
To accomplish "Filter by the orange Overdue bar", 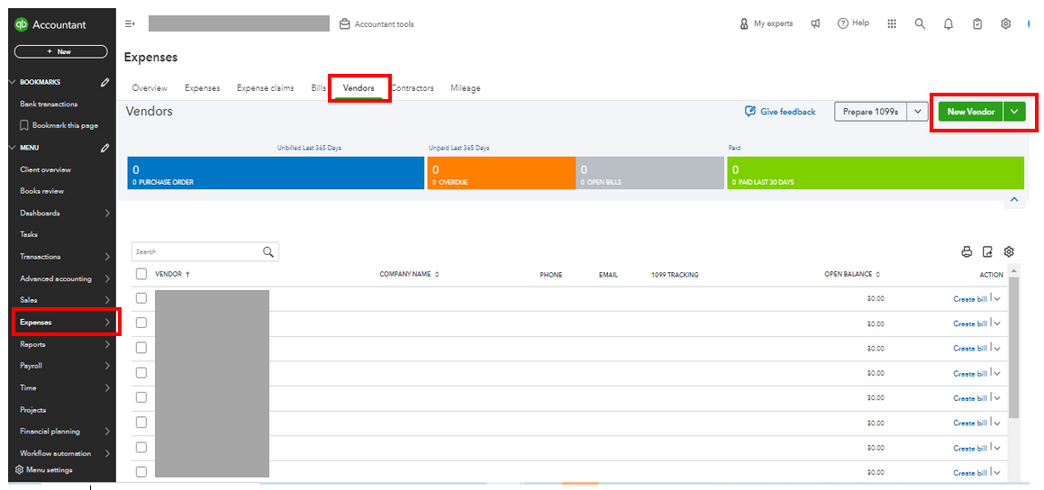I will [501, 173].
